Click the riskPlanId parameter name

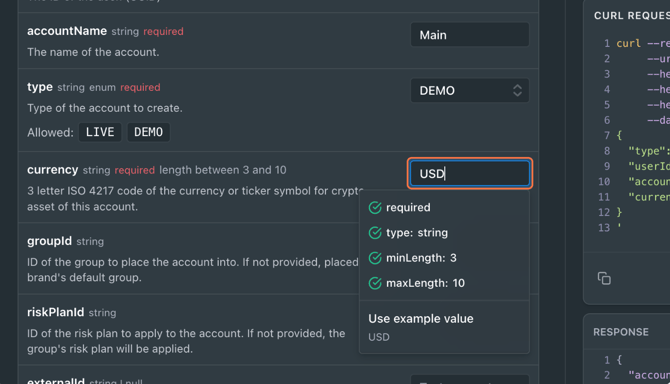tap(56, 312)
